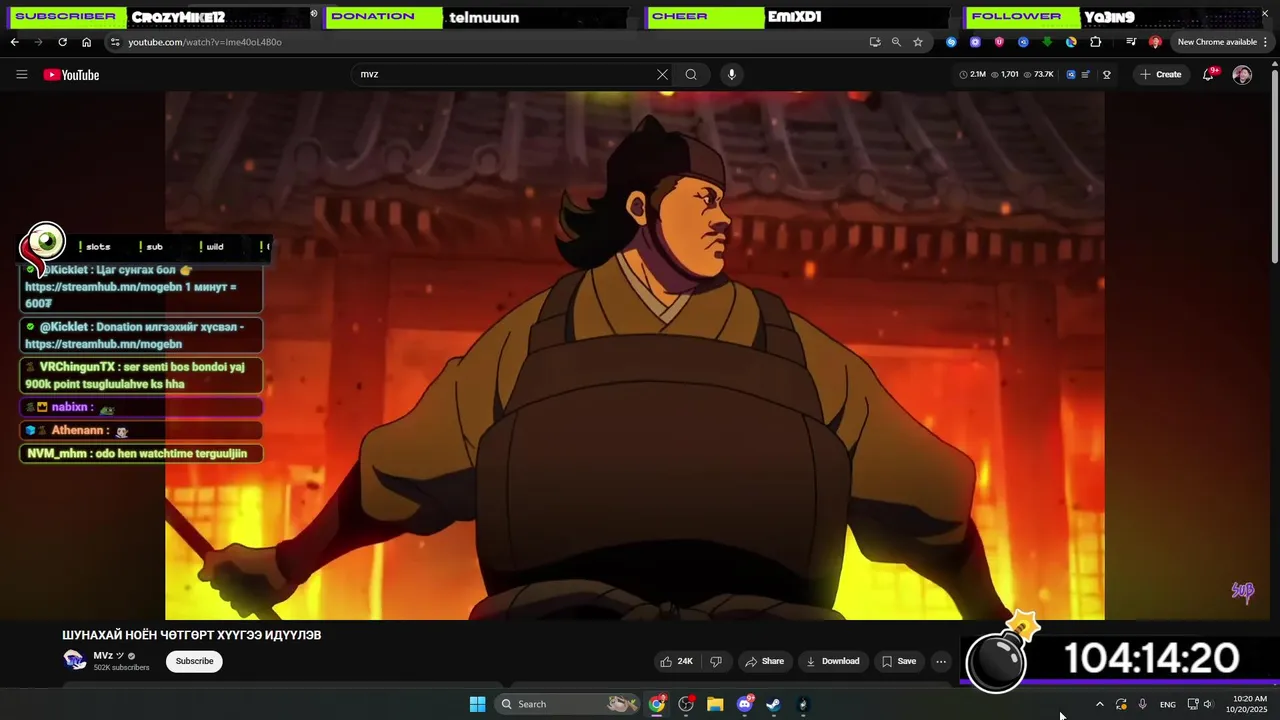The image size is (1280, 720).
Task: Open Steam from the taskbar
Action: tap(773, 704)
